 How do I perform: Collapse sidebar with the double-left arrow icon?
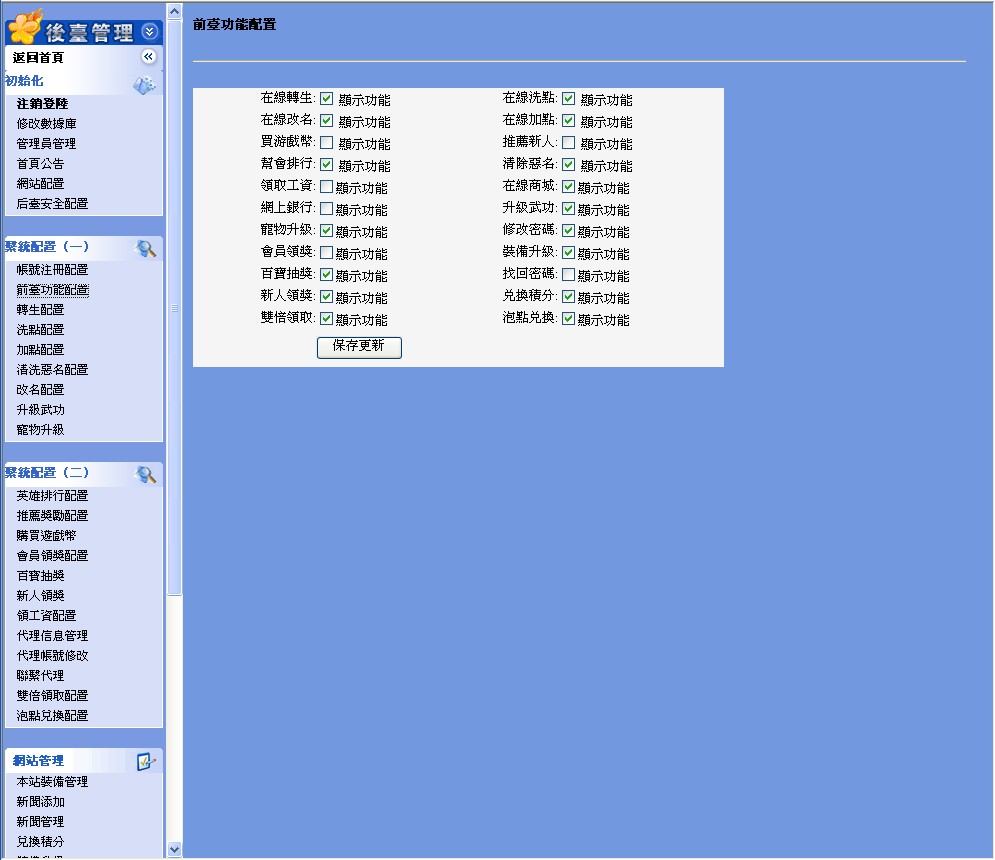pyautogui.click(x=149, y=57)
